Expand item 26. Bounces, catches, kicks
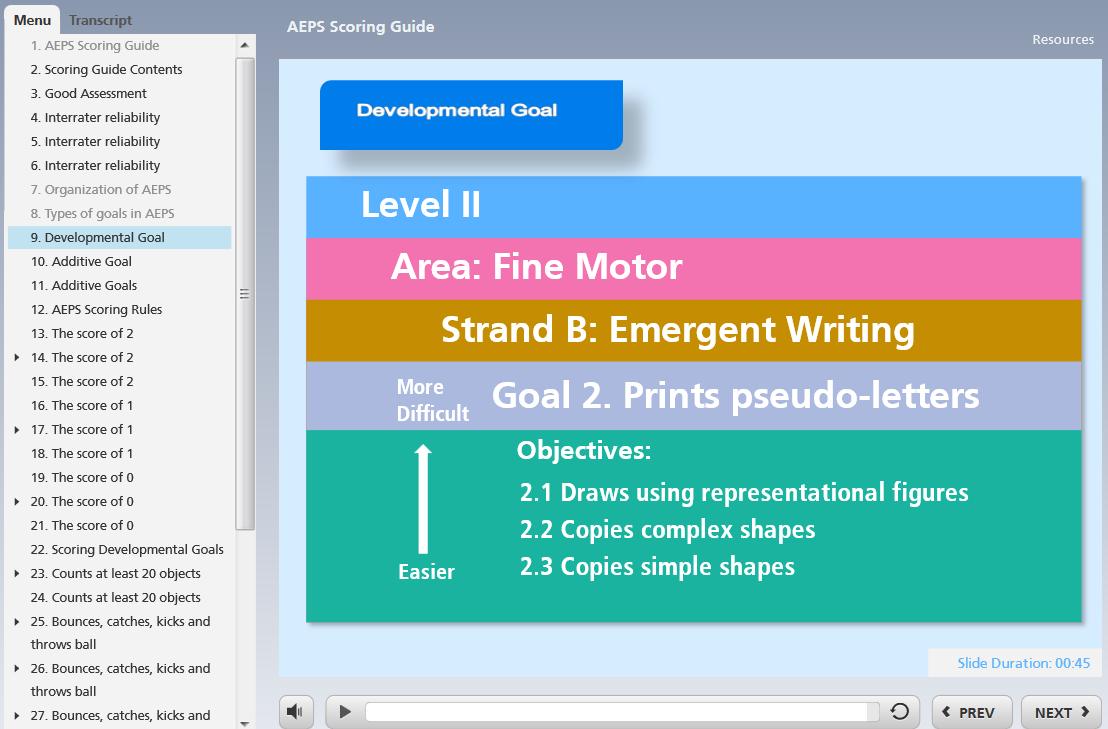 click(x=17, y=668)
